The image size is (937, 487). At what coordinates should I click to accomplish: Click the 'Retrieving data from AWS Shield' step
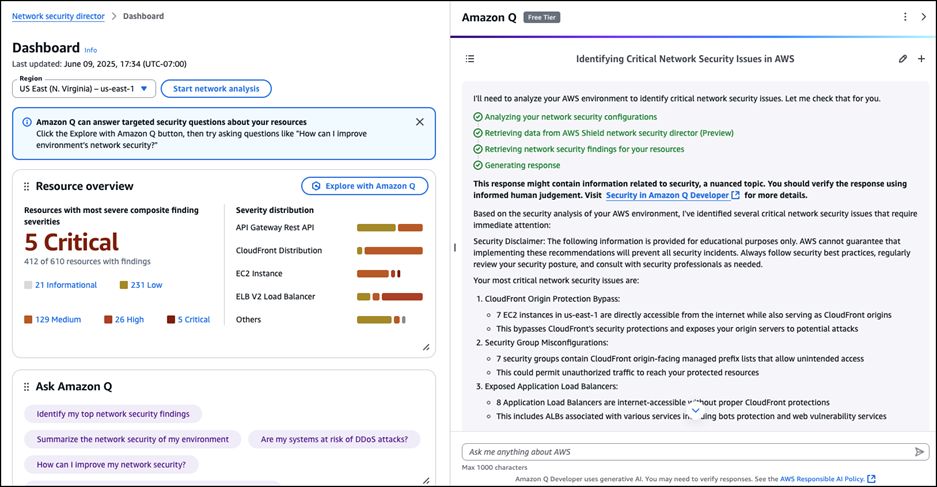[x=604, y=133]
